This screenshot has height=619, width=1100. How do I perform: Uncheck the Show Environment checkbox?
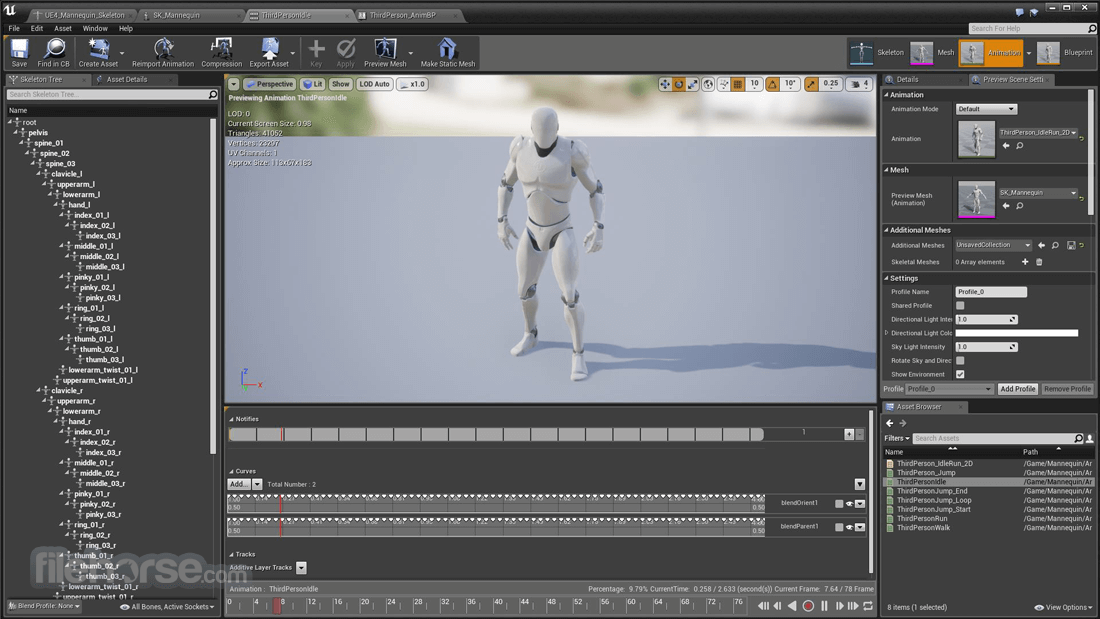click(x=960, y=374)
